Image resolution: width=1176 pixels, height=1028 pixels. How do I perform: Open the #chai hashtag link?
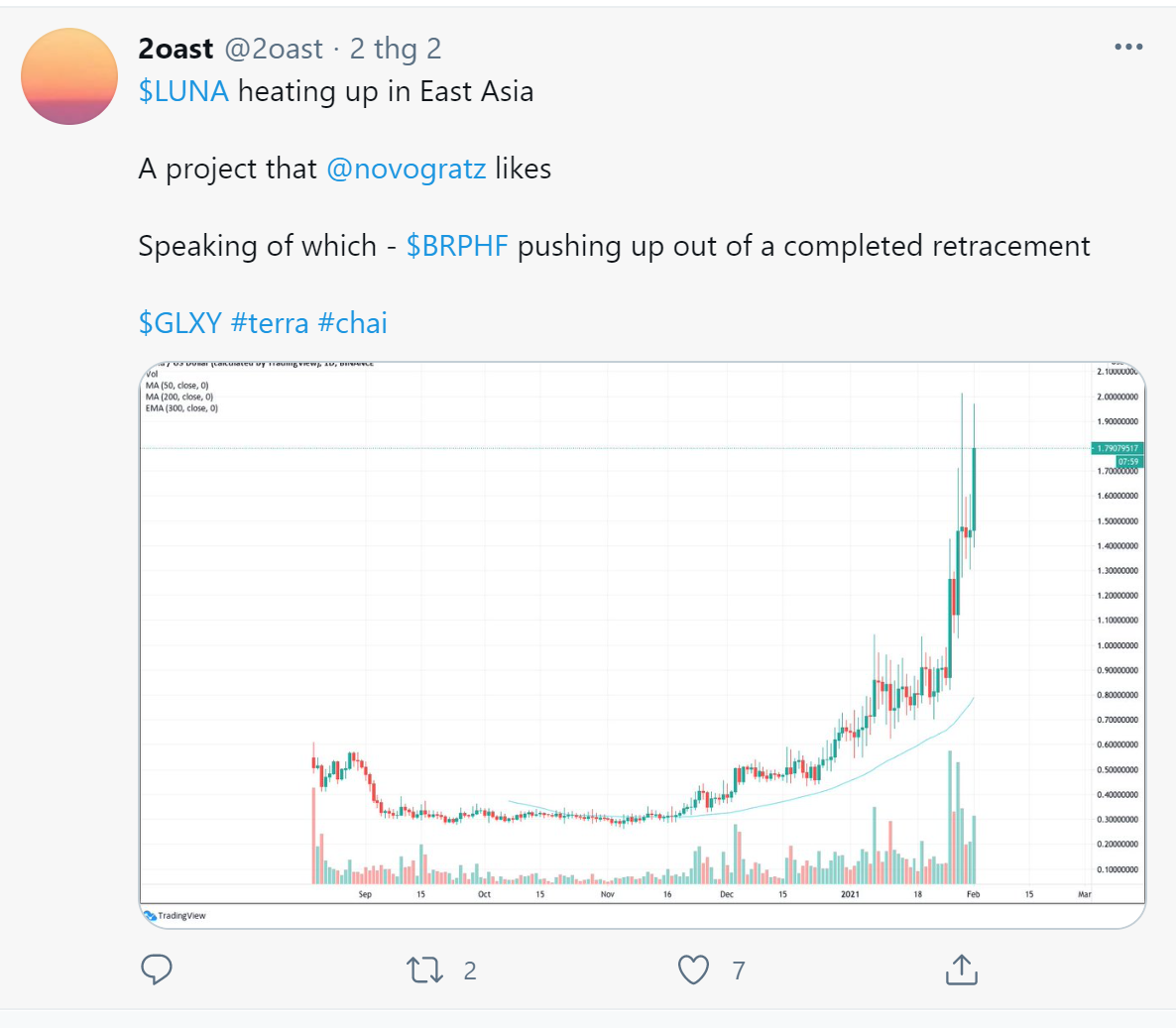pyautogui.click(x=352, y=323)
